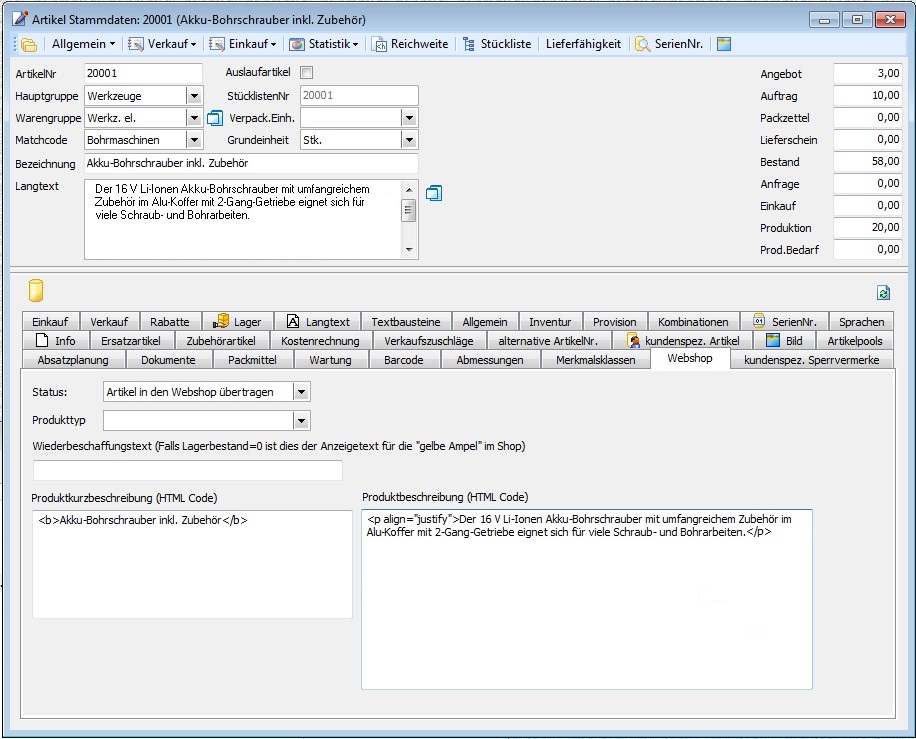Screen dimensions: 916x739
Task: Click the window icon beside Langtext box
Action: coord(433,193)
